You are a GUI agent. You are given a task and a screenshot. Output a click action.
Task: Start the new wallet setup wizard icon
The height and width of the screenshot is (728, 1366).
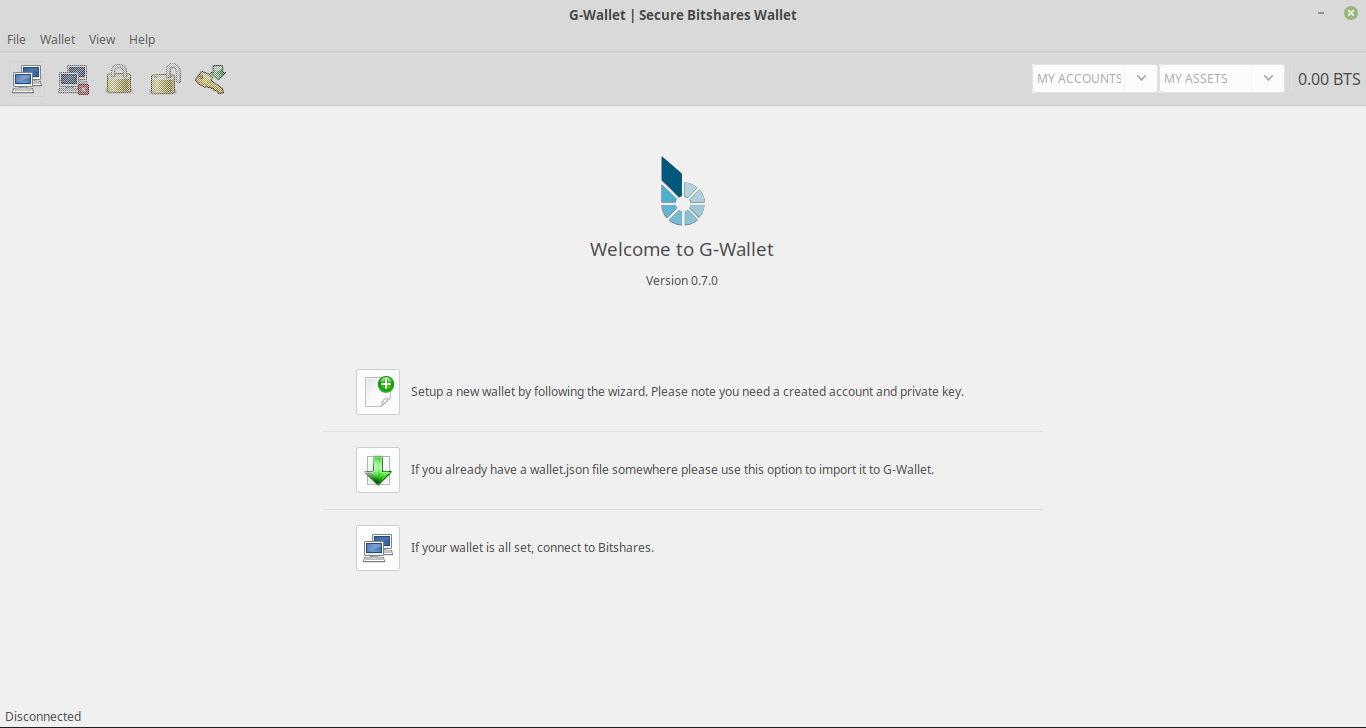click(378, 392)
